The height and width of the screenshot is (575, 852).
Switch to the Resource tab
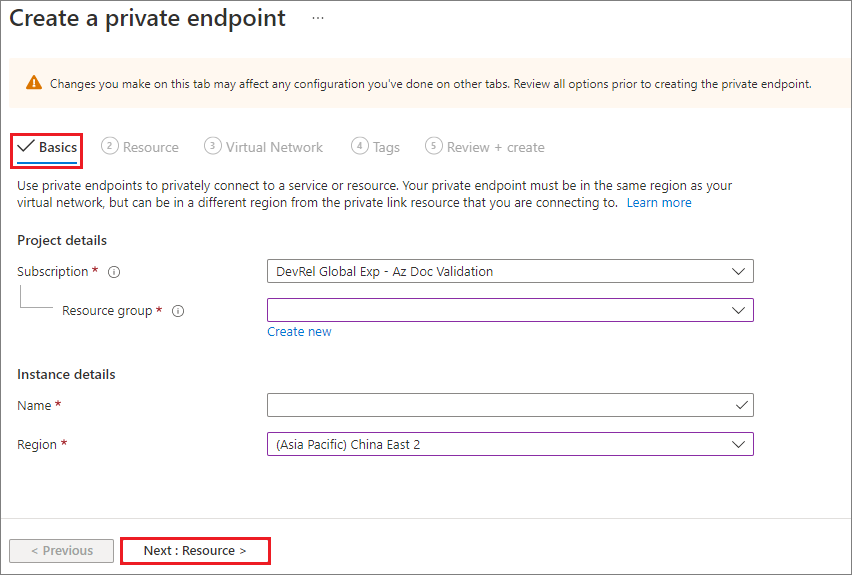click(151, 147)
